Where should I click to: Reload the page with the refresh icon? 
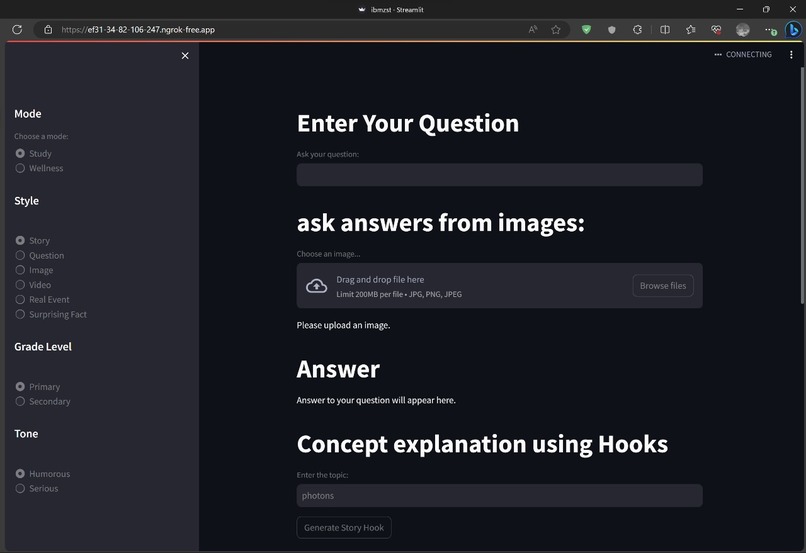point(17,29)
